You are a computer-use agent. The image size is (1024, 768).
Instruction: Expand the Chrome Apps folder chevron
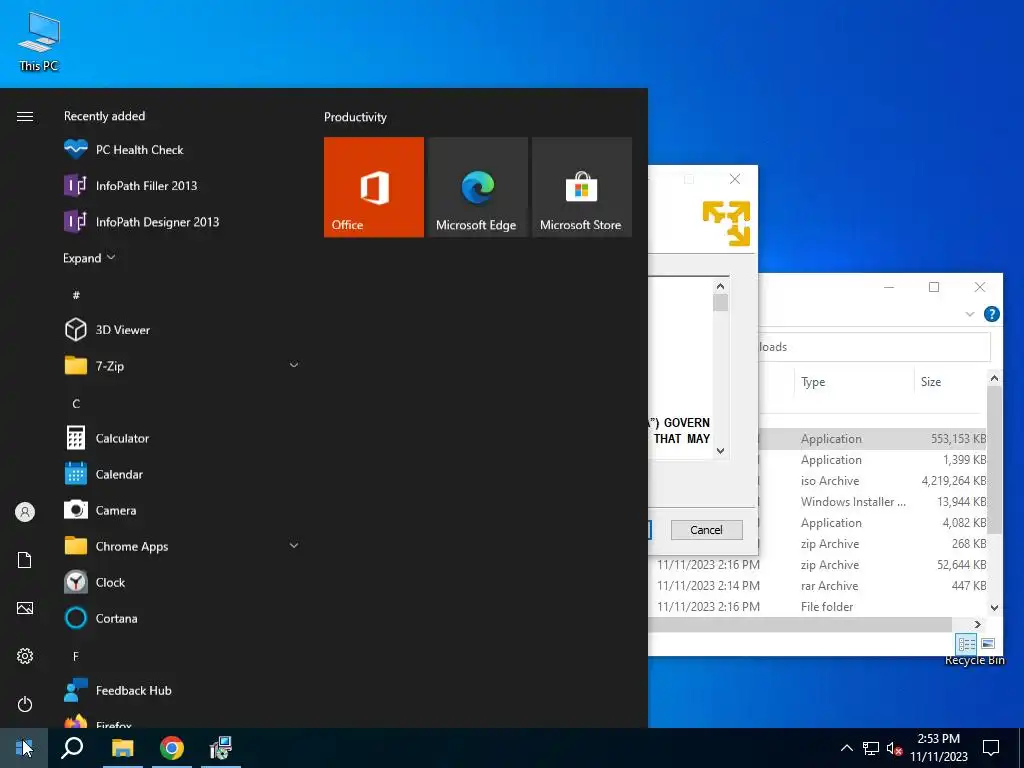(294, 545)
